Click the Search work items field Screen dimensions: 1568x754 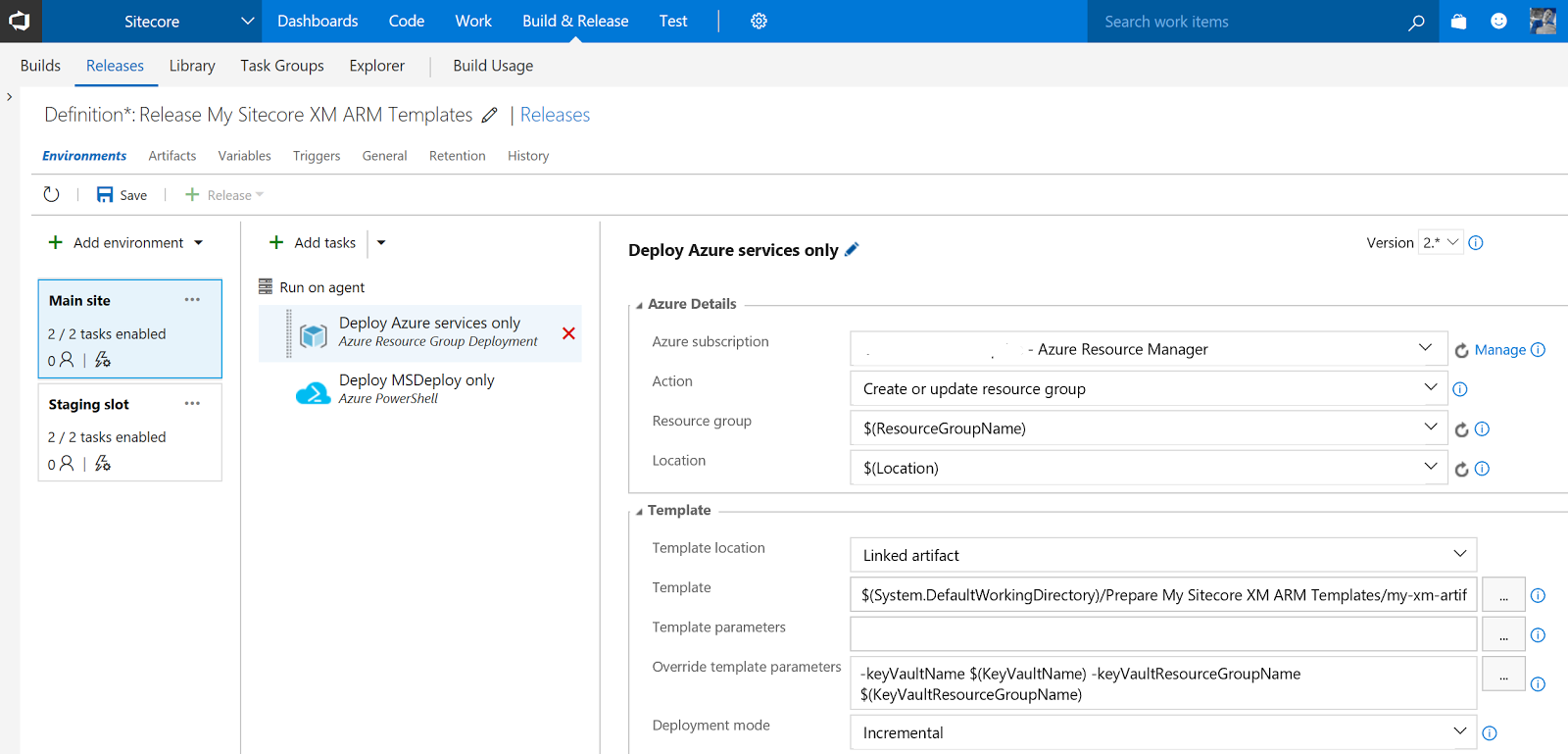click(1247, 22)
